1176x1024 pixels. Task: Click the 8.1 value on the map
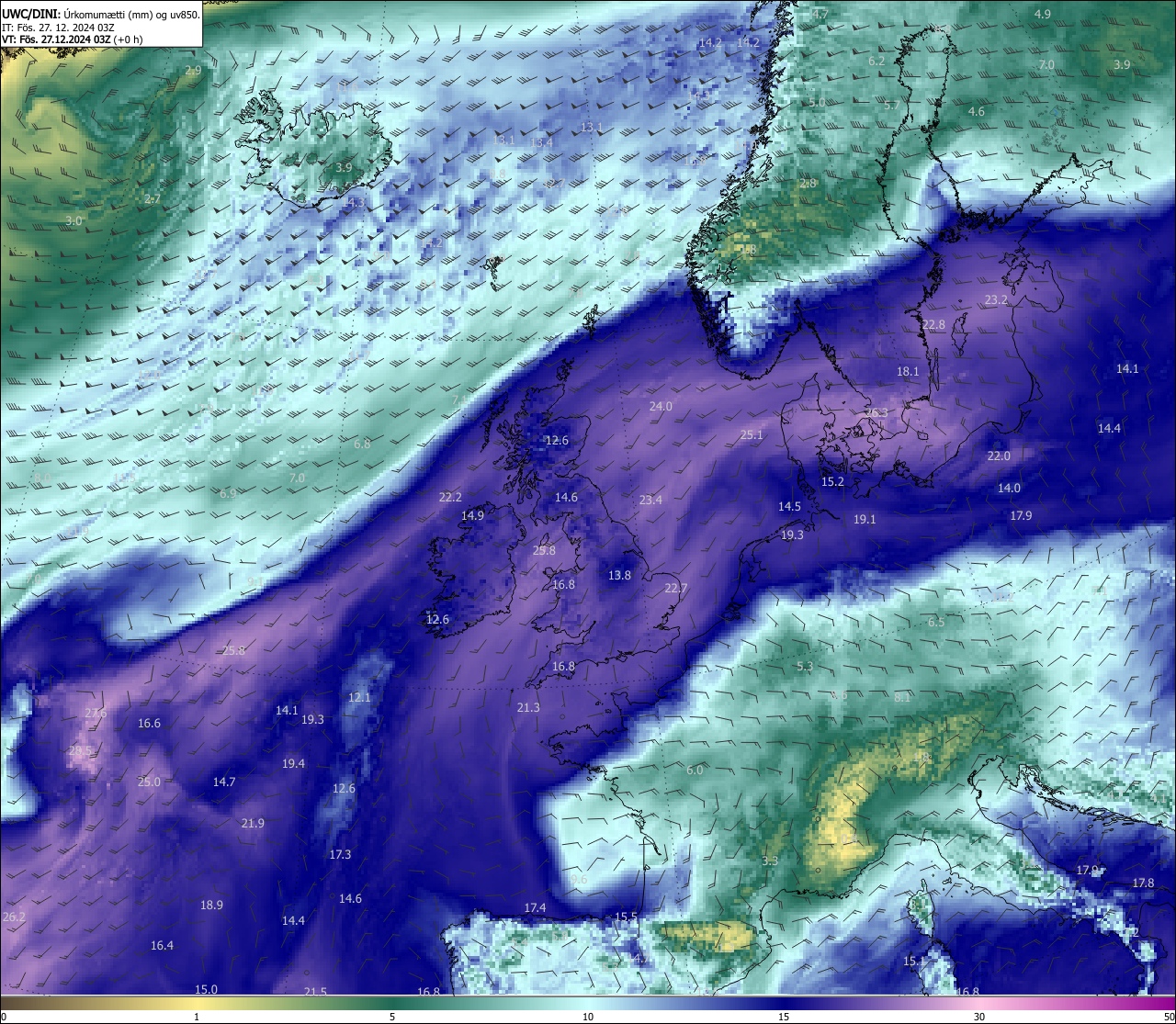coord(902,698)
